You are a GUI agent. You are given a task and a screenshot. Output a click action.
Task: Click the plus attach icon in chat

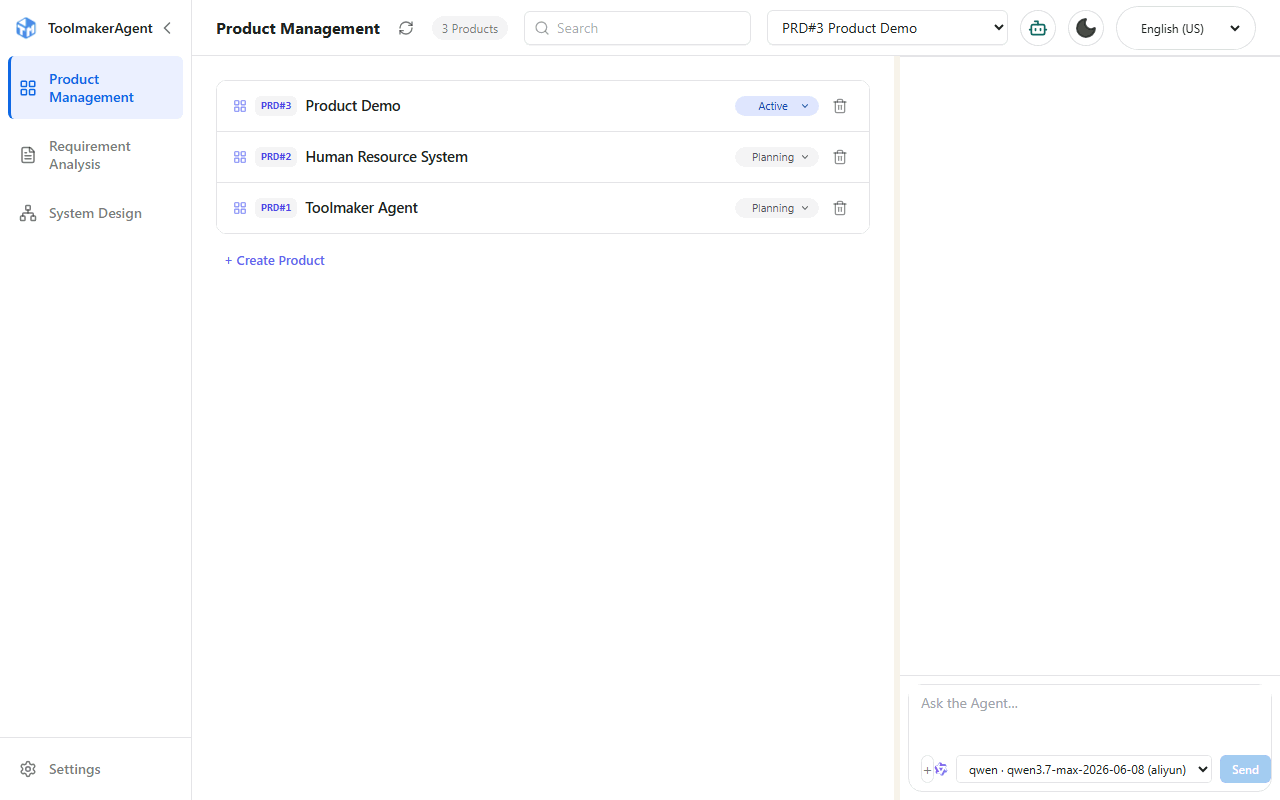[927, 769]
